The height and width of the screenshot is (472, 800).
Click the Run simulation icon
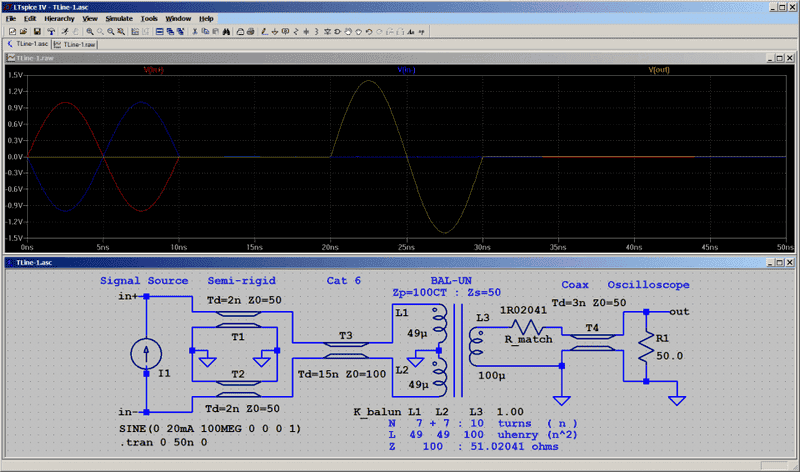(x=64, y=32)
